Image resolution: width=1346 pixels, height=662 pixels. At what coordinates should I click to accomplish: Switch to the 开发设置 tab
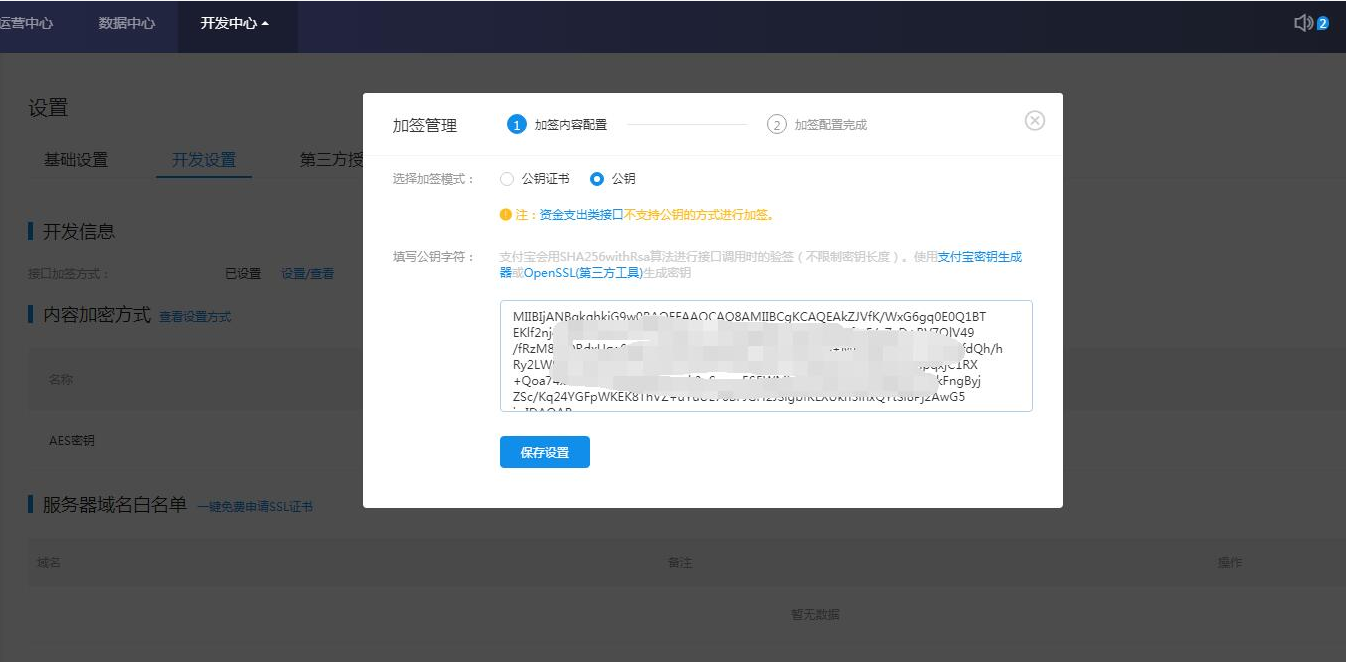point(204,160)
